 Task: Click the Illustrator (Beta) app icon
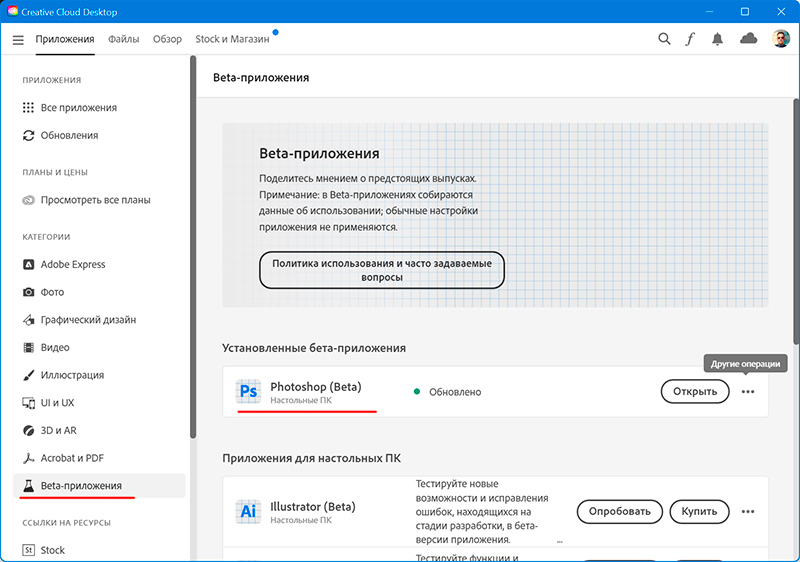click(x=247, y=511)
